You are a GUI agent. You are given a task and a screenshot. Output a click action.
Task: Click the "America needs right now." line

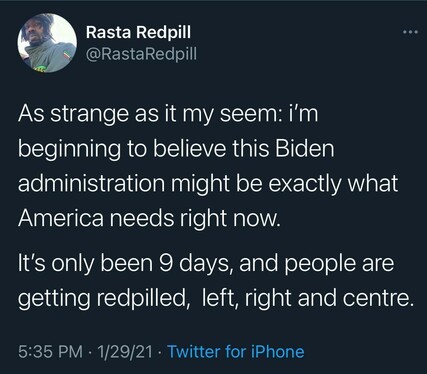click(149, 218)
